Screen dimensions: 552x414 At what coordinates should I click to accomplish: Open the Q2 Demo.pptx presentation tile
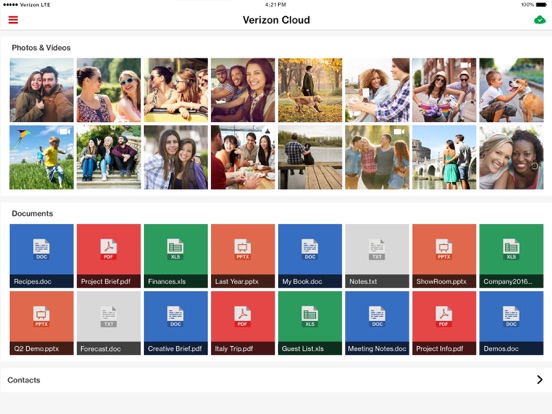[x=42, y=323]
